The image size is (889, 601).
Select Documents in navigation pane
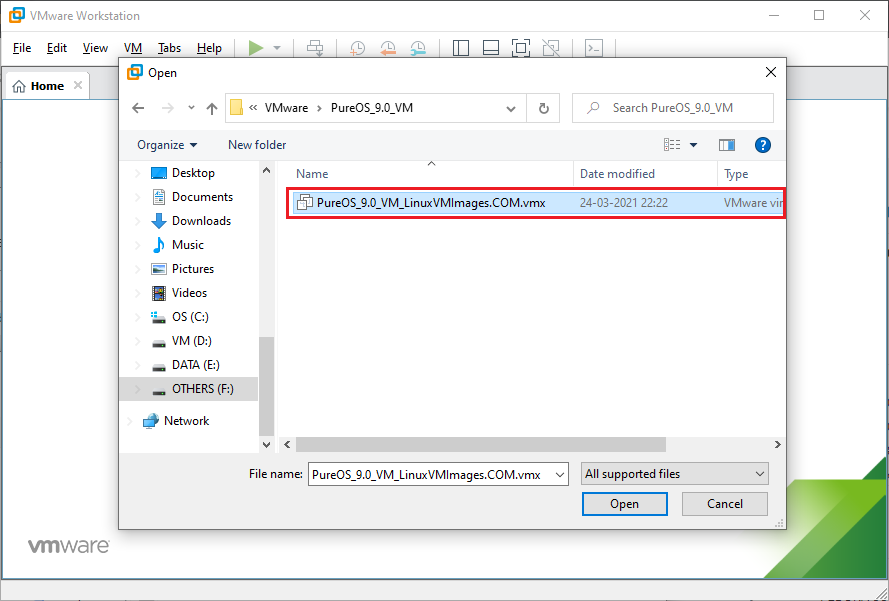tap(202, 197)
